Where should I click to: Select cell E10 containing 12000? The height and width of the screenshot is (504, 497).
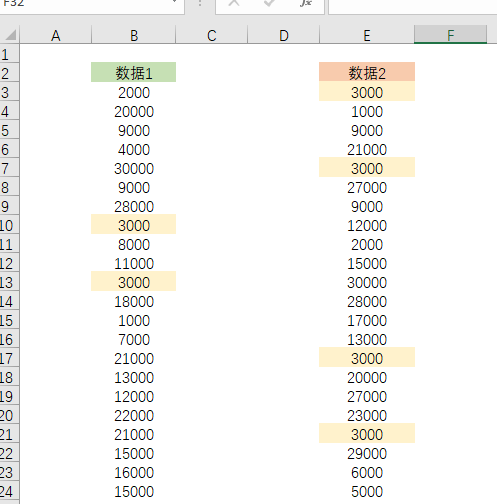coord(367,225)
